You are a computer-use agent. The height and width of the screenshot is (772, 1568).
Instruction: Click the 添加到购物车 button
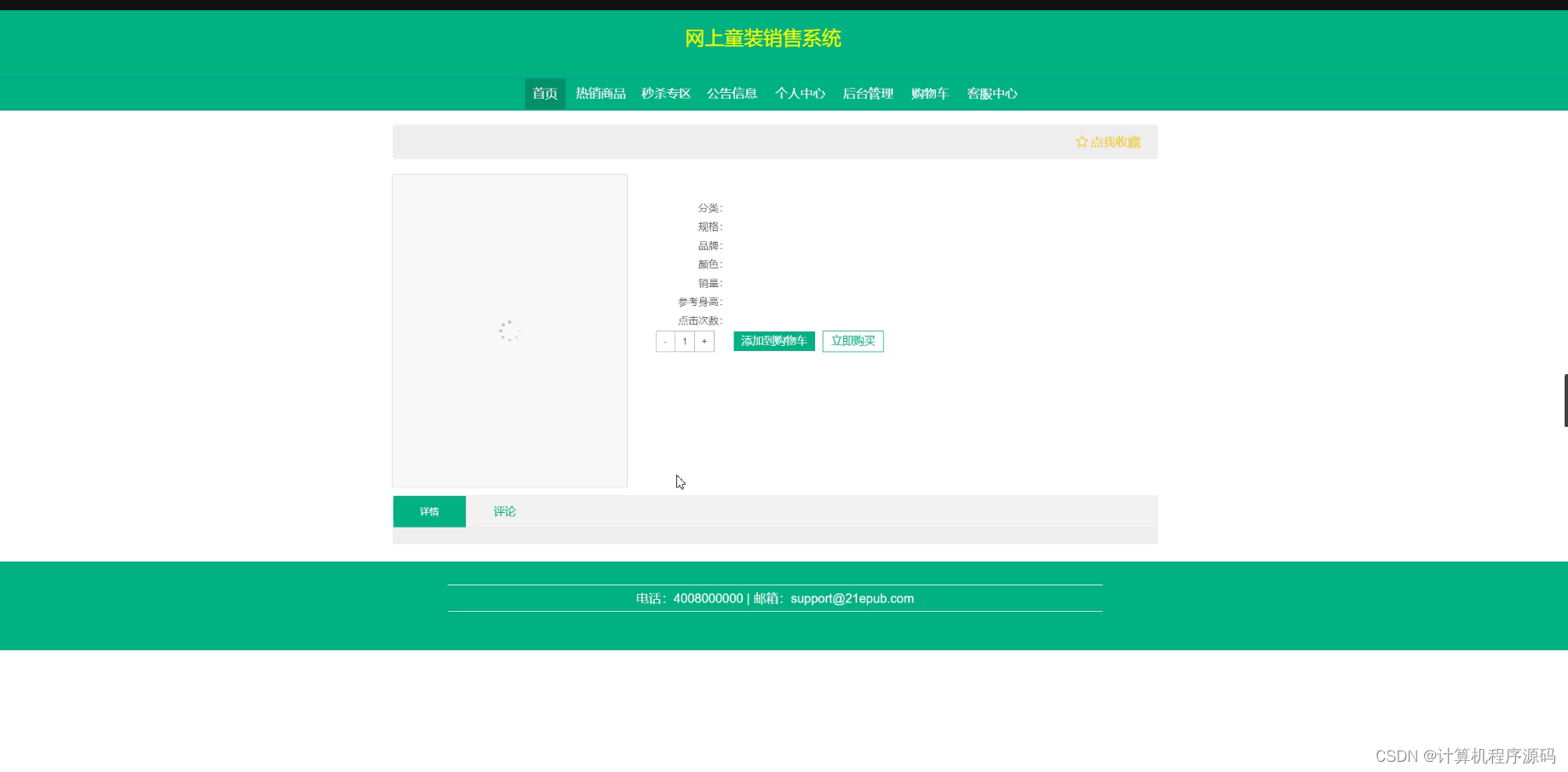(x=773, y=341)
